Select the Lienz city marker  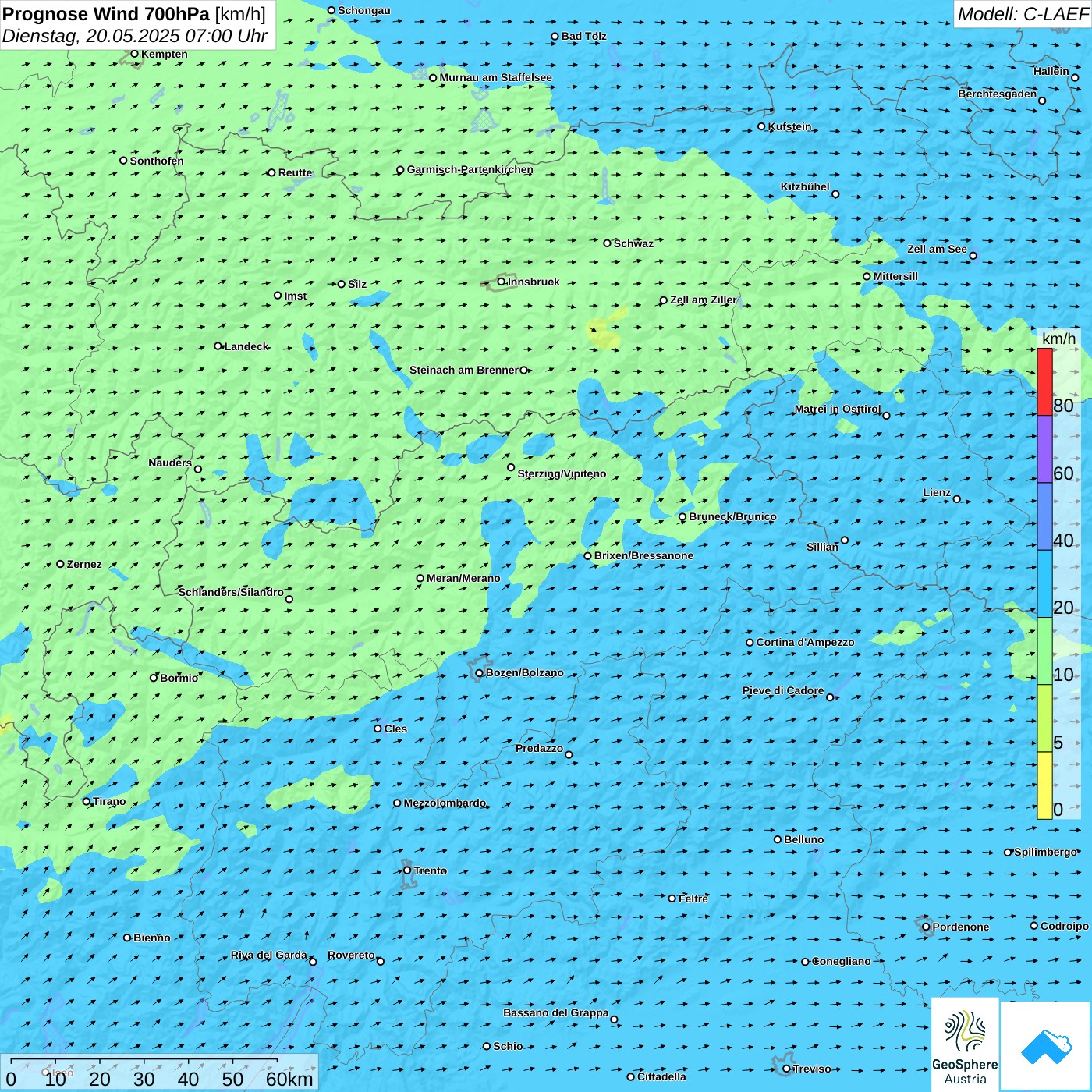pos(957,499)
